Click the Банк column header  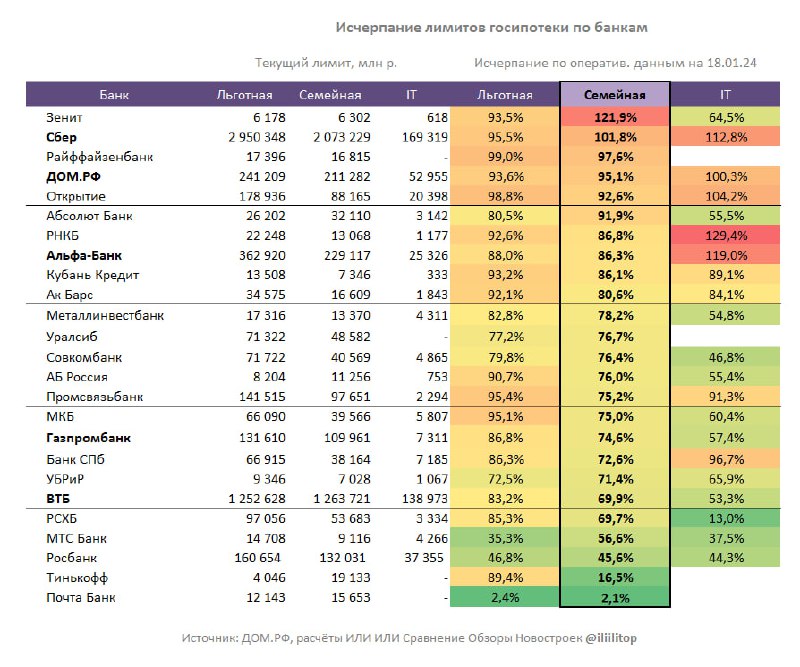pos(114,95)
